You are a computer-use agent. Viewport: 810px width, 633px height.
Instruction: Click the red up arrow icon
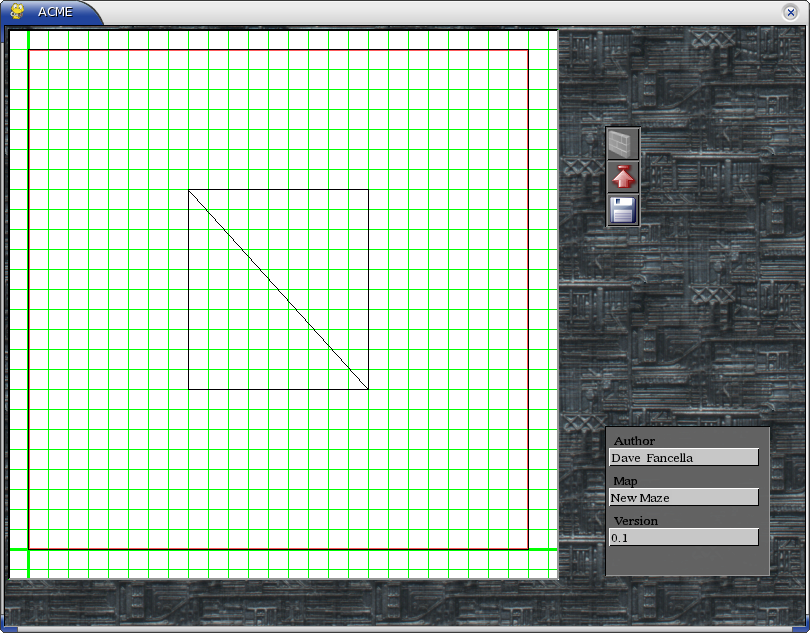pos(623,177)
